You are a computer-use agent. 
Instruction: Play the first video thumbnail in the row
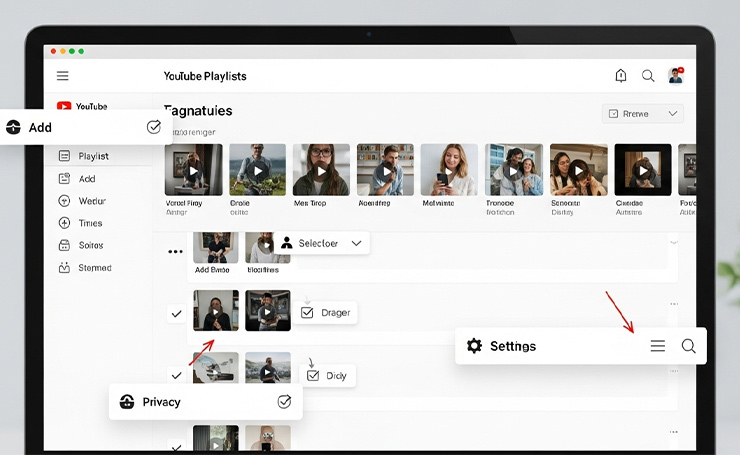coord(194,171)
